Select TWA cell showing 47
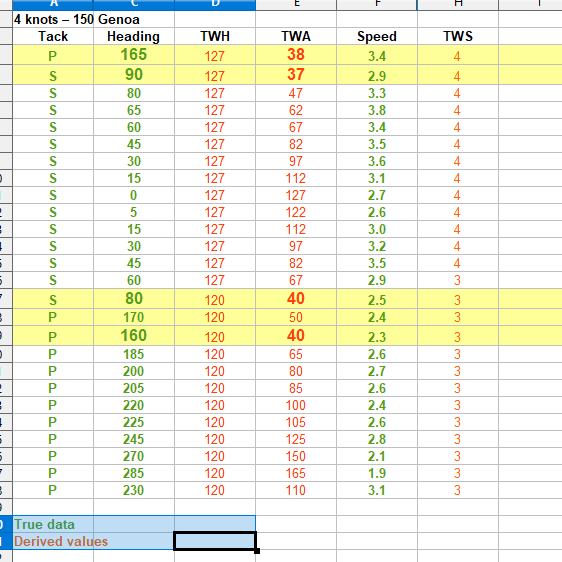Viewport: 562px width, 562px height. click(296, 93)
